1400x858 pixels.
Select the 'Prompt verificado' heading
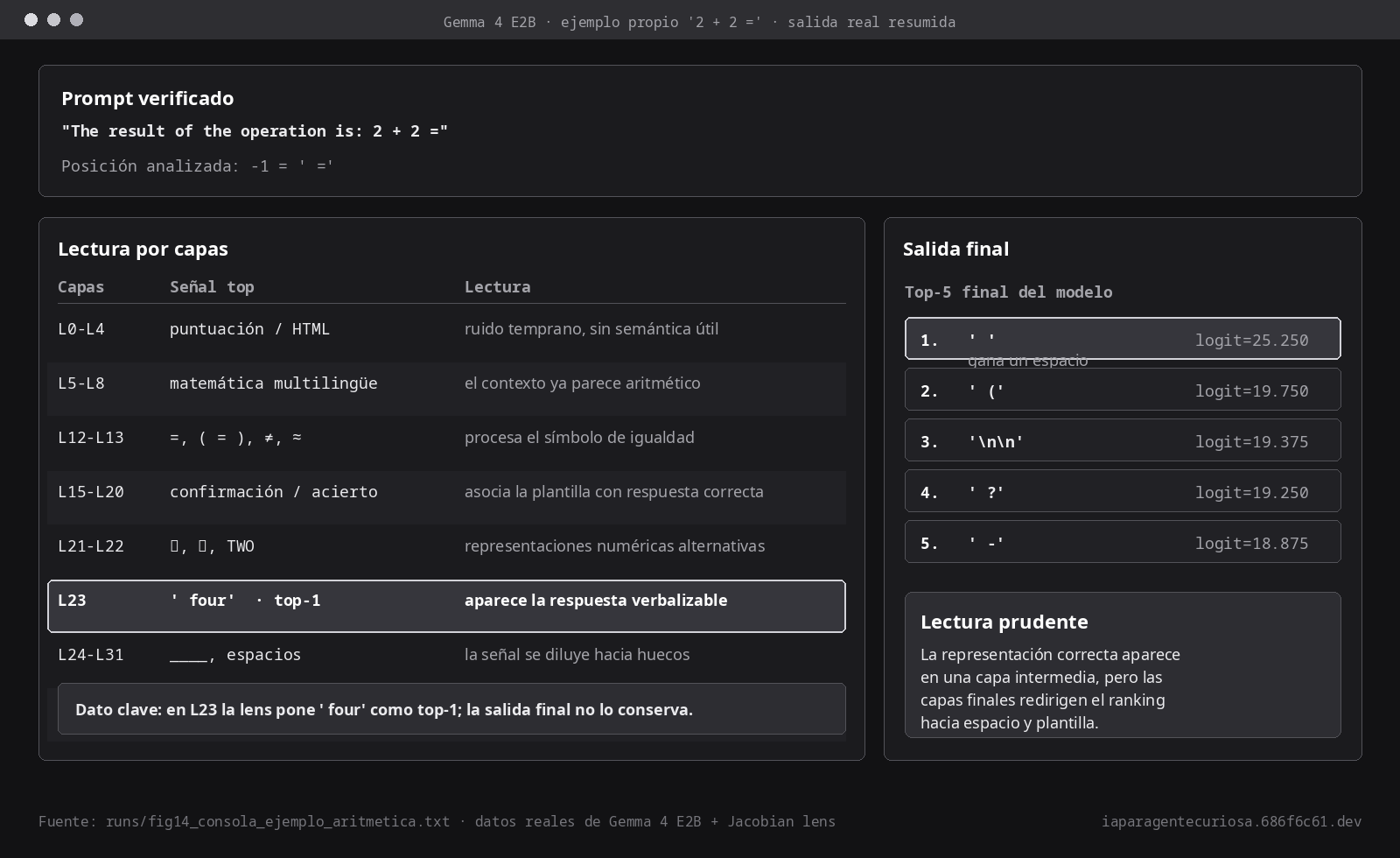[x=147, y=98]
